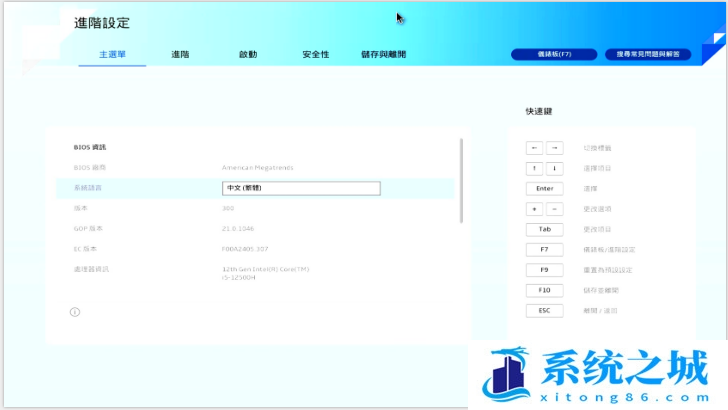Viewport: 728px width, 410px height.
Task: Click the F10 save and exit key
Action: coord(544,290)
